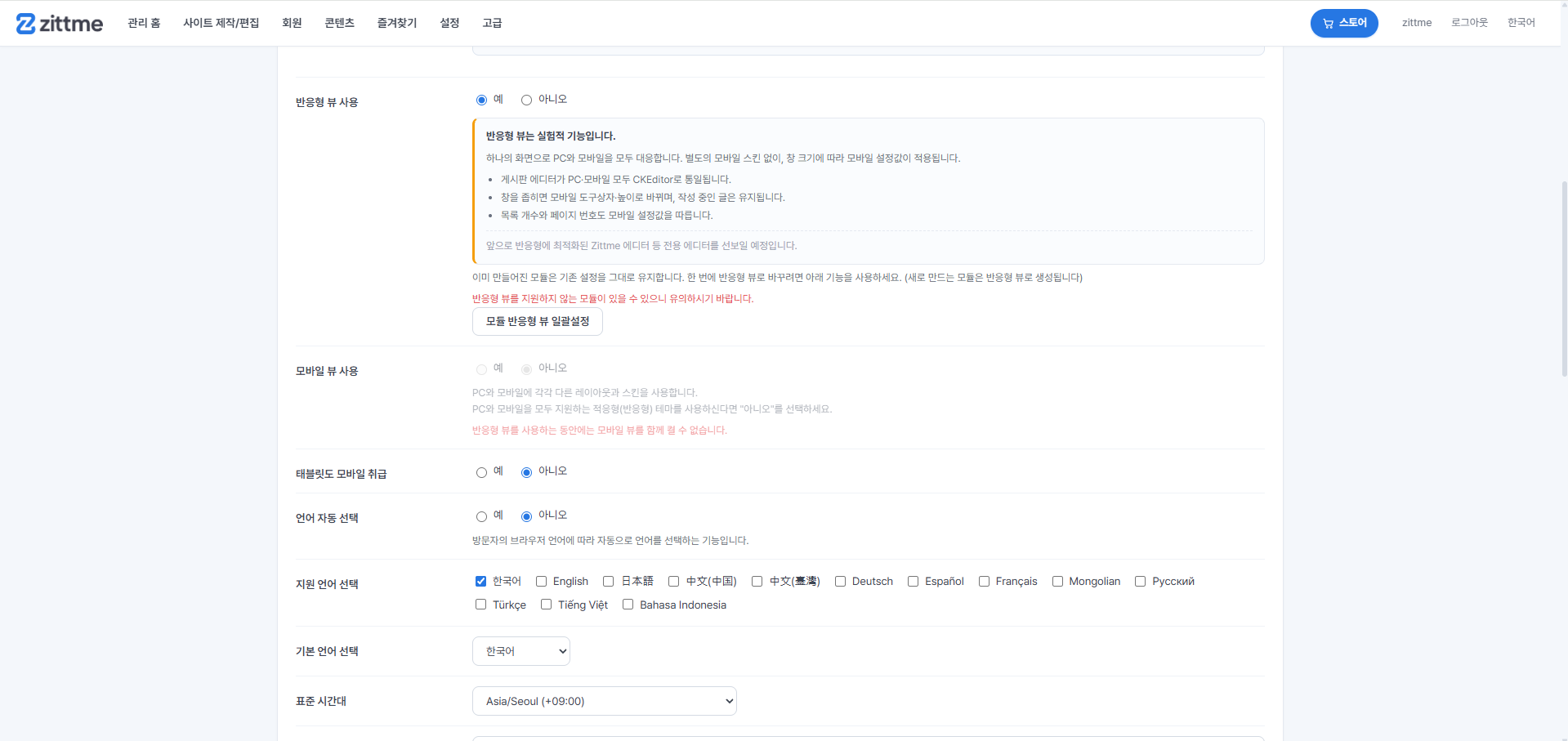Open the 관리 홈 menu
Viewport: 1568px width, 741px height.
tap(144, 23)
